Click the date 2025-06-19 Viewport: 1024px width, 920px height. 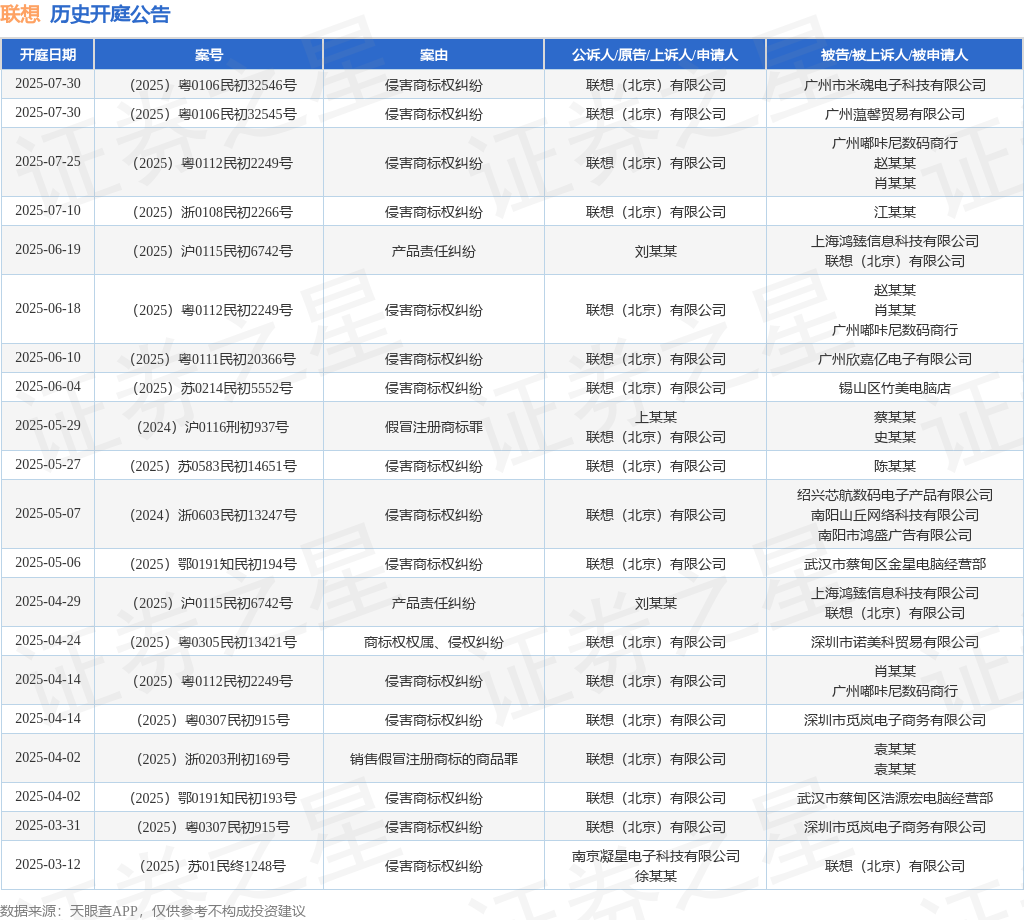(x=48, y=249)
